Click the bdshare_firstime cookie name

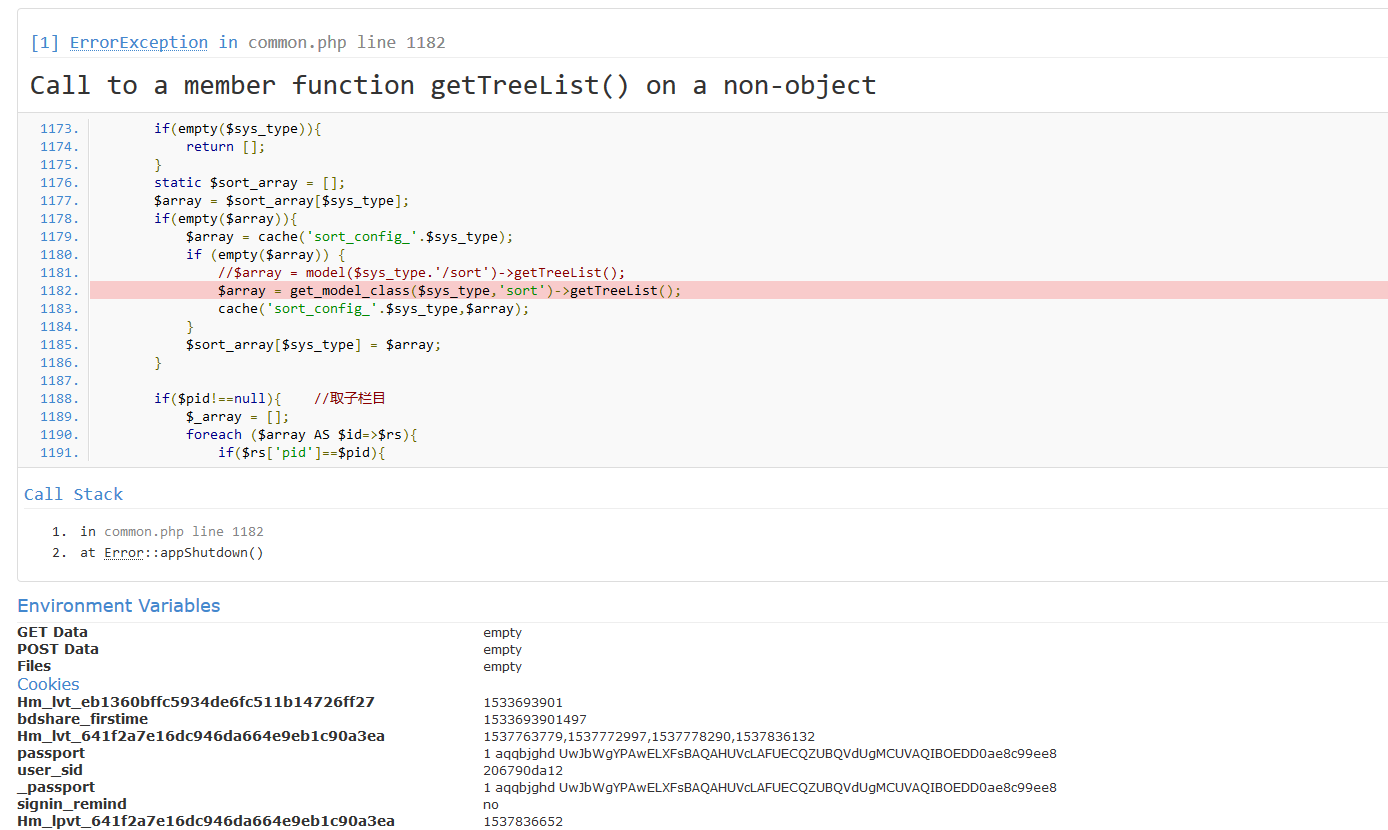point(82,719)
